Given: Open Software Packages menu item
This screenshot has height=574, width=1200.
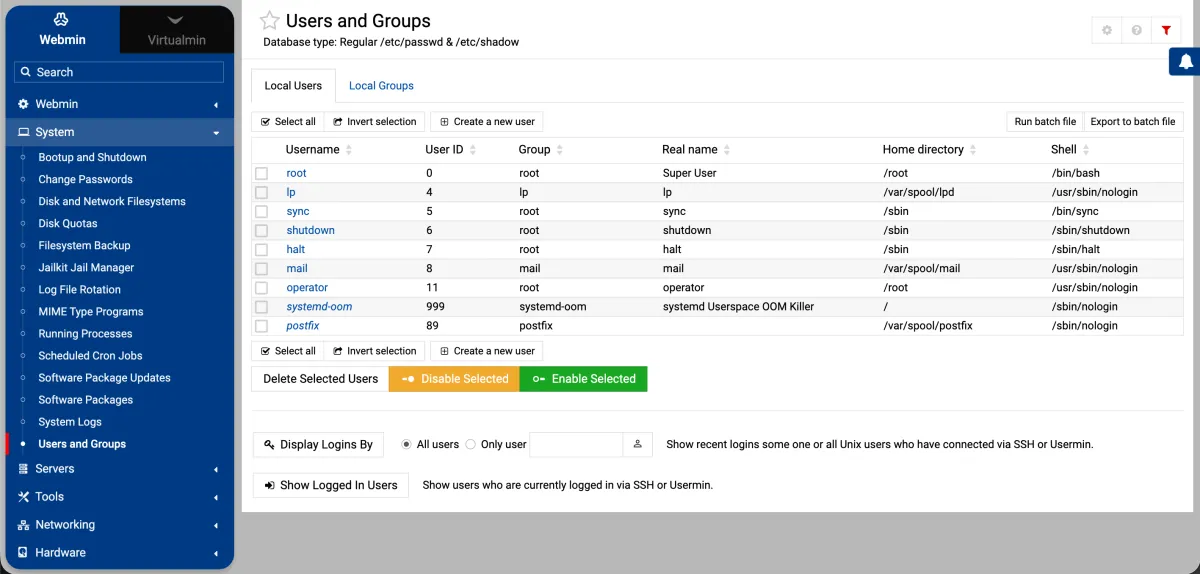Looking at the screenshot, I should 85,399.
